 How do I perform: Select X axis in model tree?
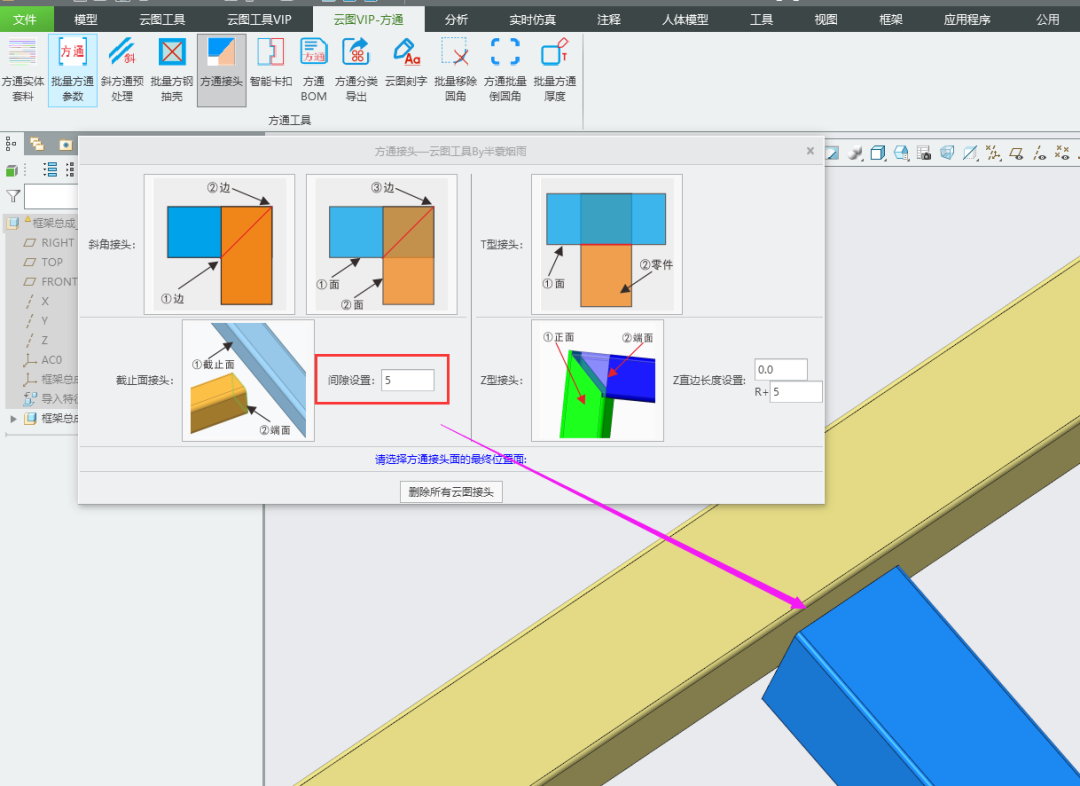point(37,301)
